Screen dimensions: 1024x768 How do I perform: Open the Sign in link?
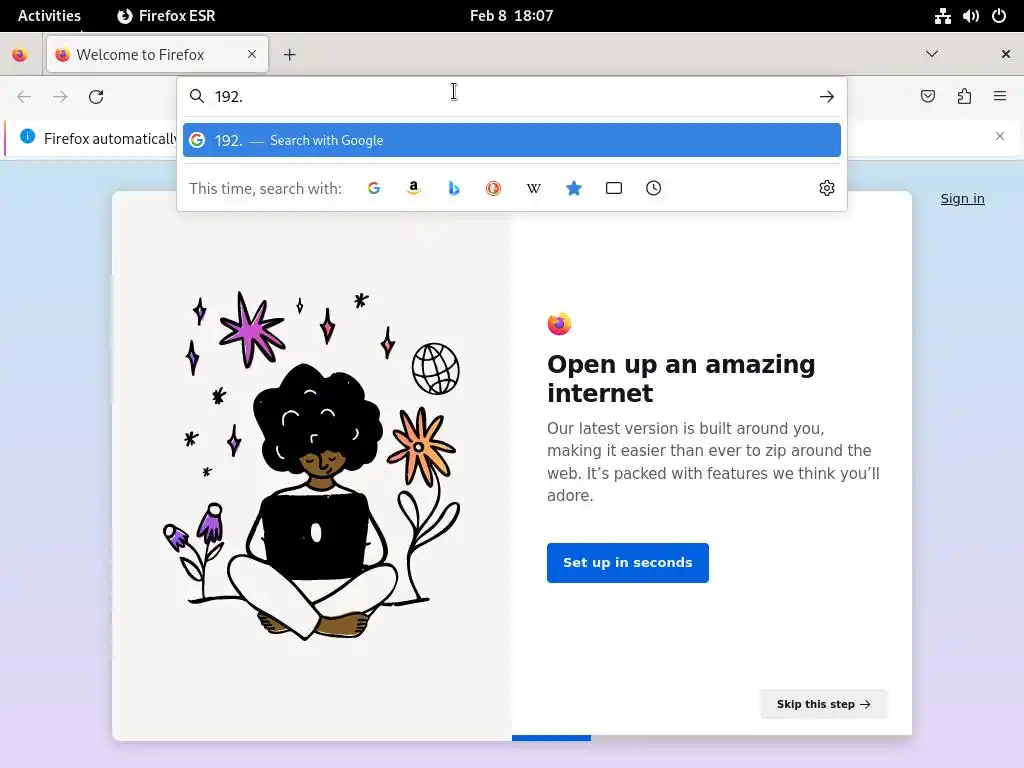[963, 199]
